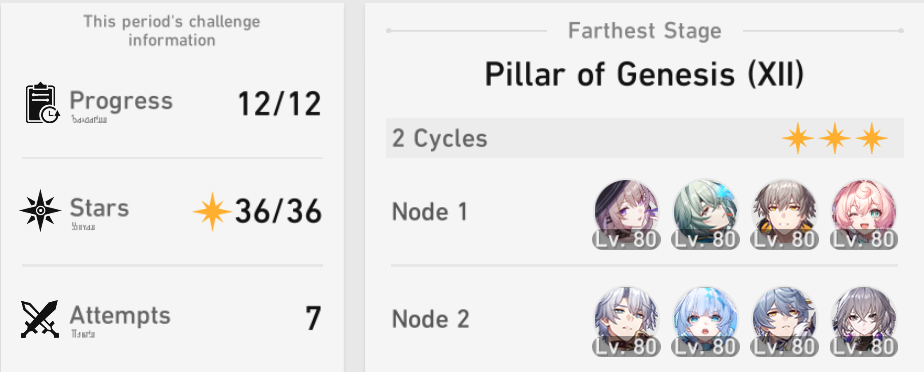Select the green-haired Node 1 character avatar
Image resolution: width=924 pixels, height=372 pixels.
click(705, 213)
